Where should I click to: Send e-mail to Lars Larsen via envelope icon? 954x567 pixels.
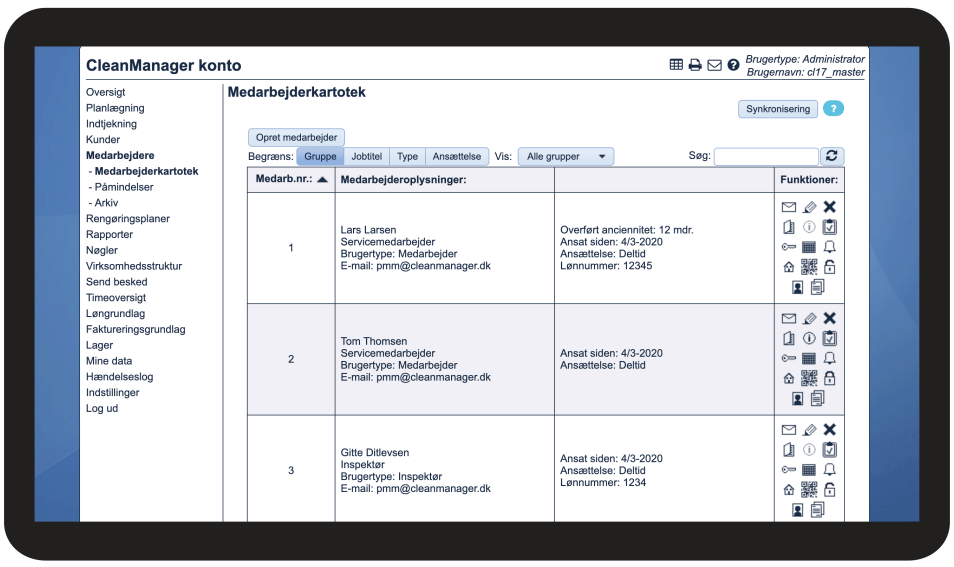[x=789, y=207]
